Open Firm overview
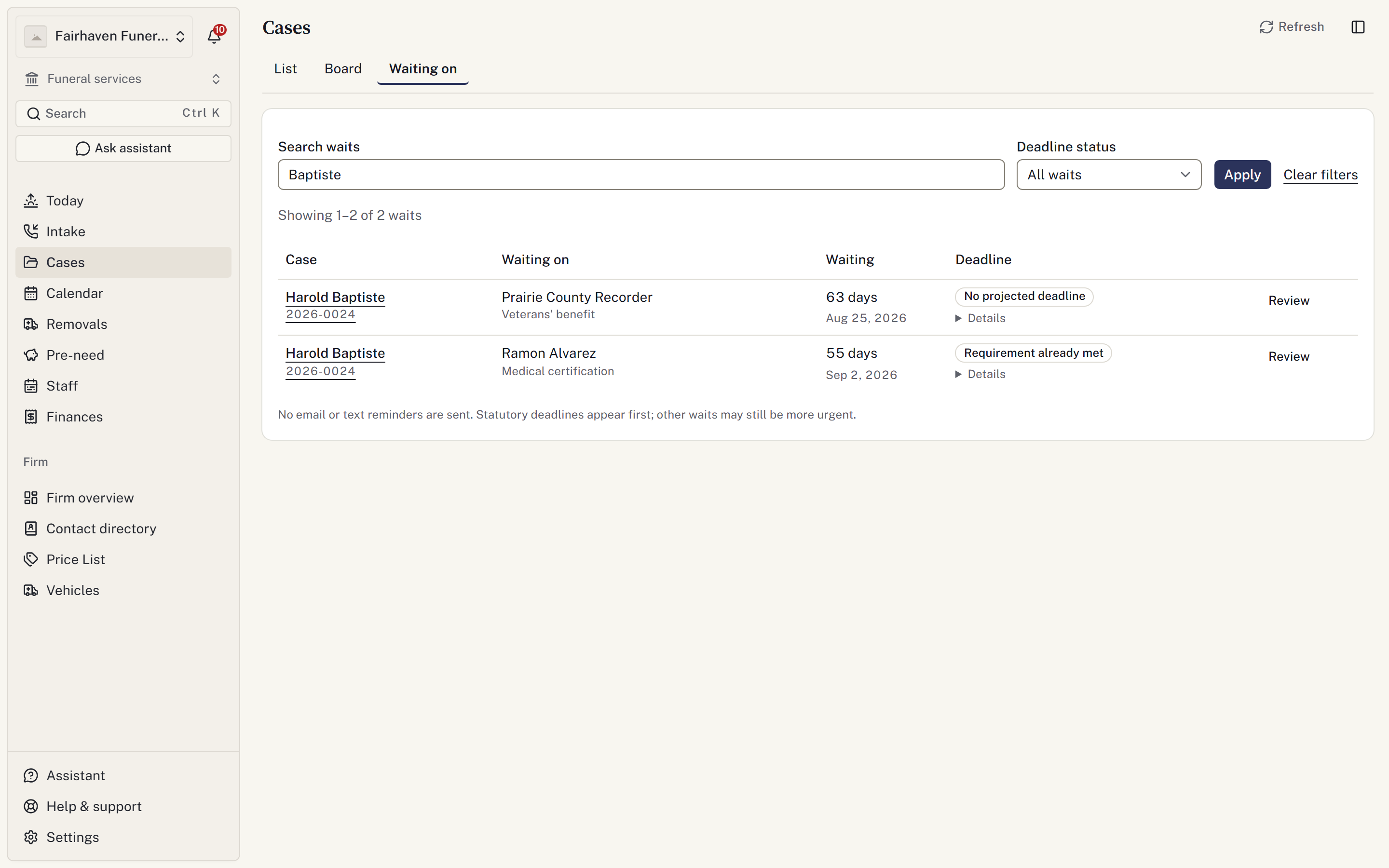Image resolution: width=1389 pixels, height=868 pixels. pyautogui.click(x=123, y=498)
